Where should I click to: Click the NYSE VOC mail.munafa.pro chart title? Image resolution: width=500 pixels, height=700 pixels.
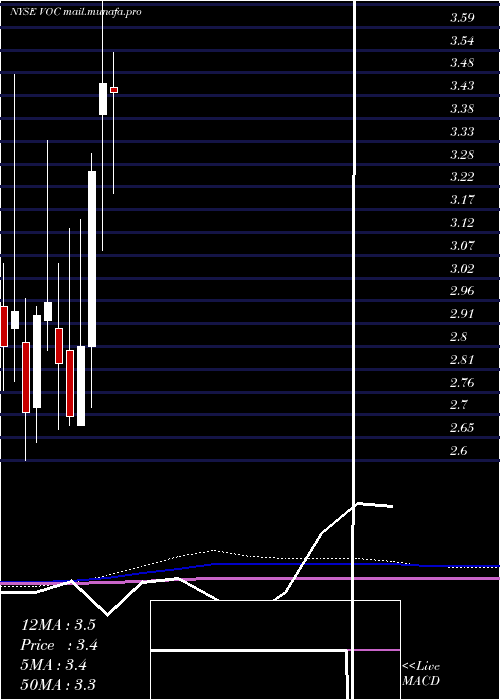tap(76, 12)
